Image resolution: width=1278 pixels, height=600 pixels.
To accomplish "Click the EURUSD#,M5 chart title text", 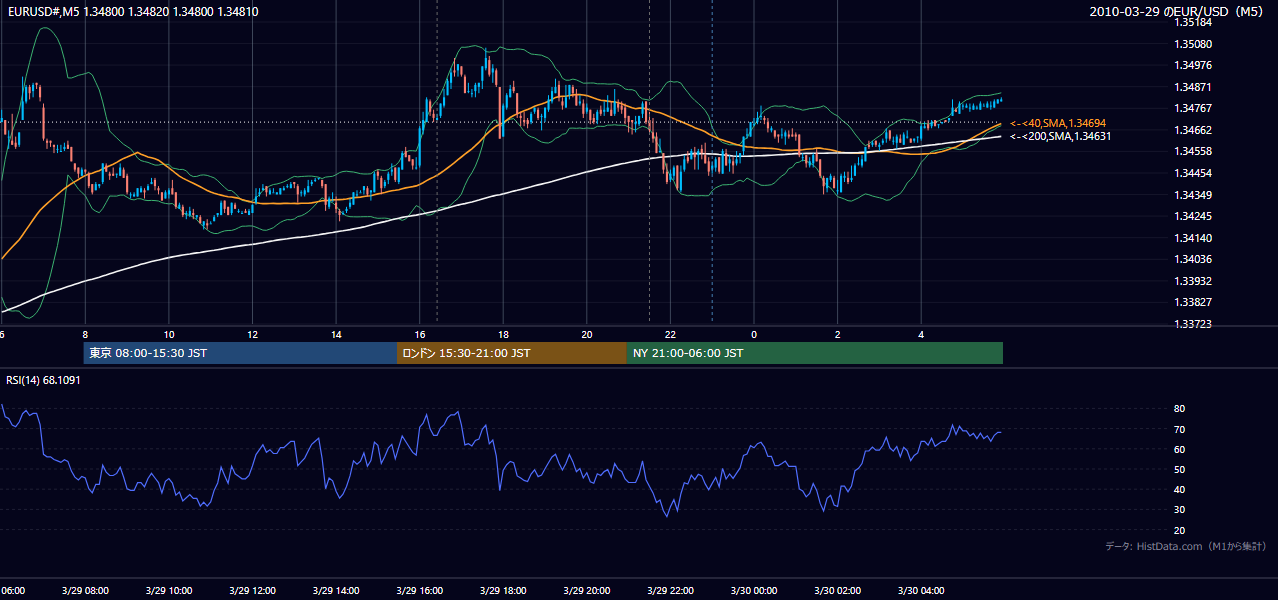I will tap(133, 12).
